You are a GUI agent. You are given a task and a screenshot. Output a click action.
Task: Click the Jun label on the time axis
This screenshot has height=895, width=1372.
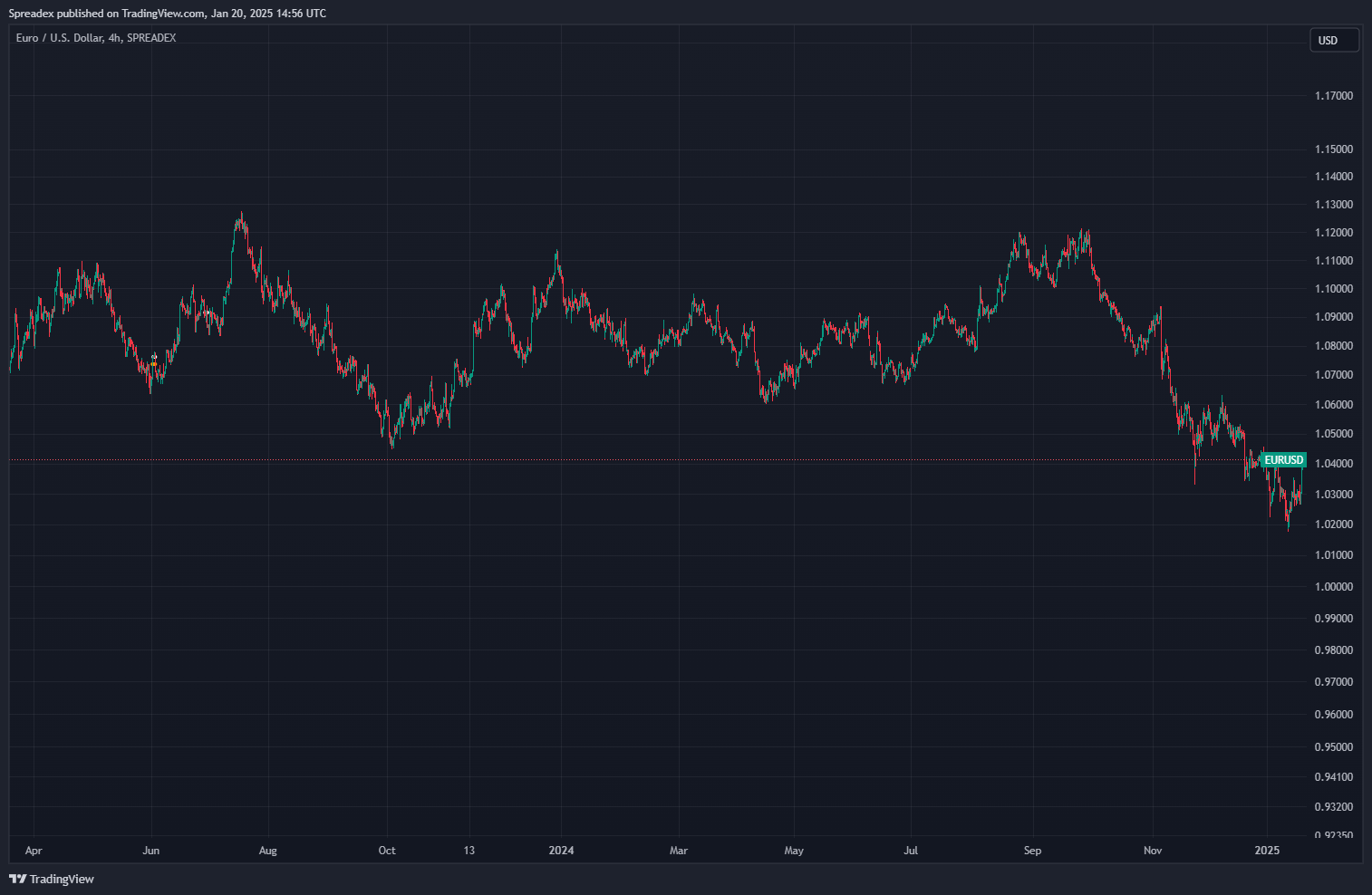pyautogui.click(x=151, y=851)
